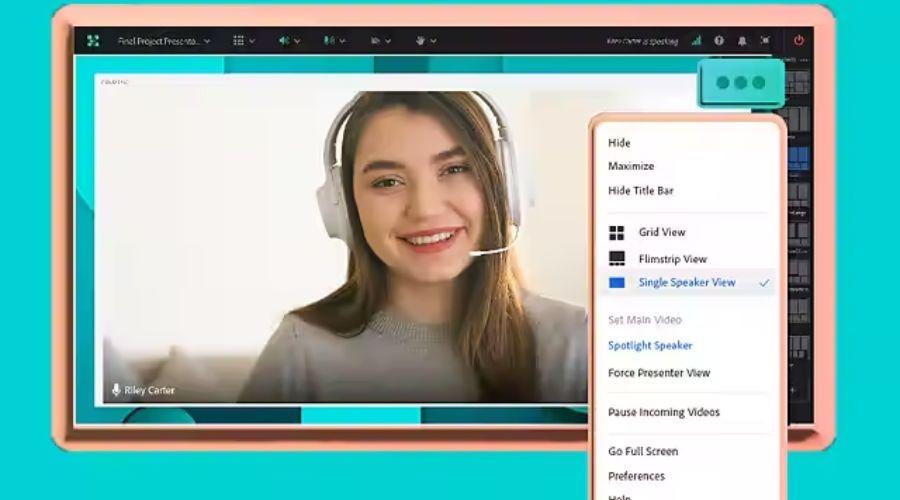Mute the speaker icon in the toolbar

click(284, 41)
